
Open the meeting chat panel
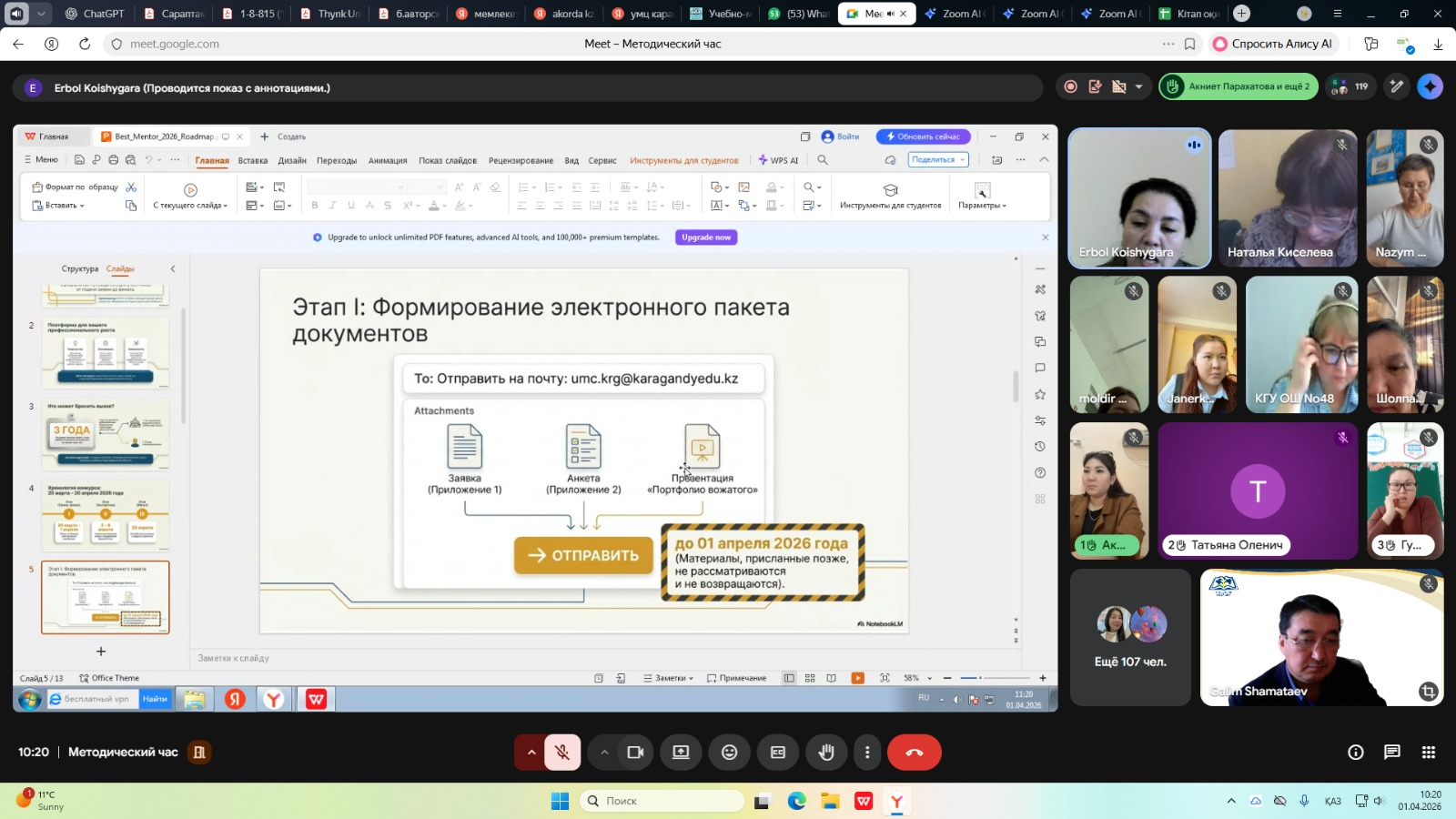(x=1391, y=753)
